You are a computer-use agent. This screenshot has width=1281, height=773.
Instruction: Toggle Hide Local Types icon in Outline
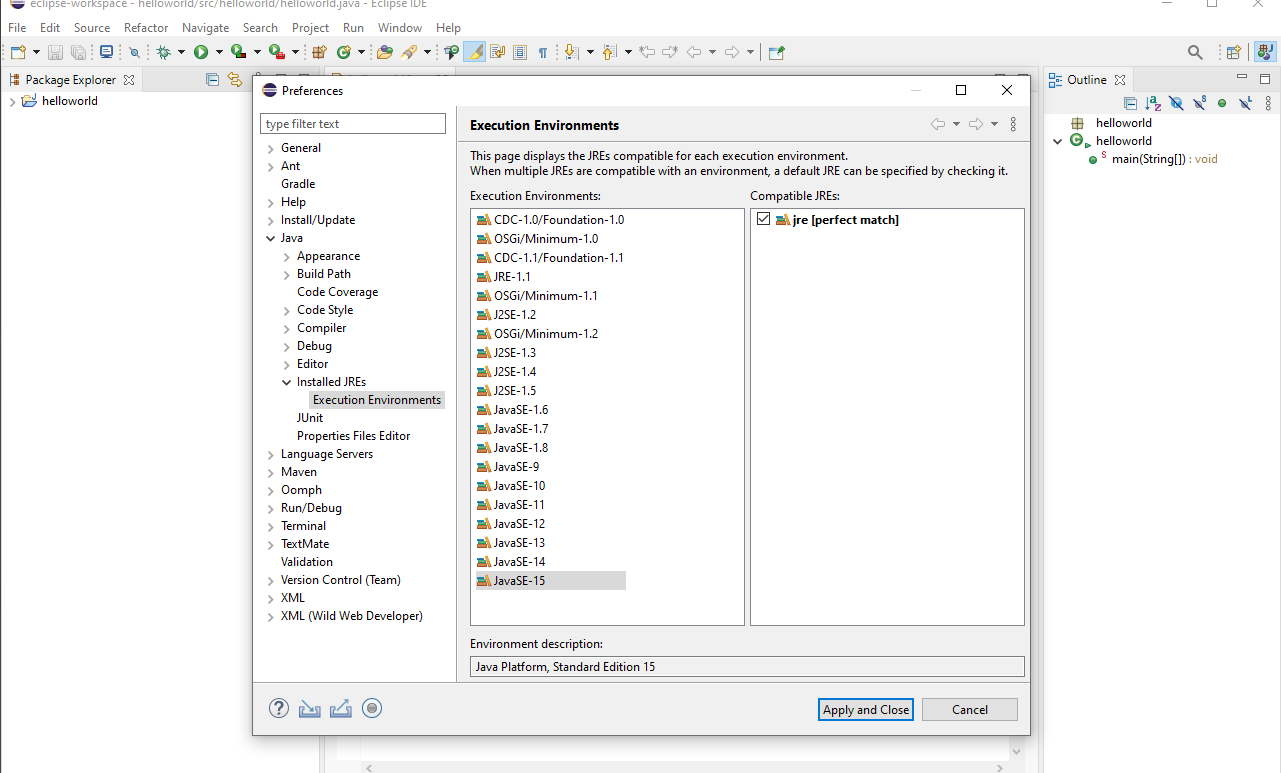tap(1245, 103)
